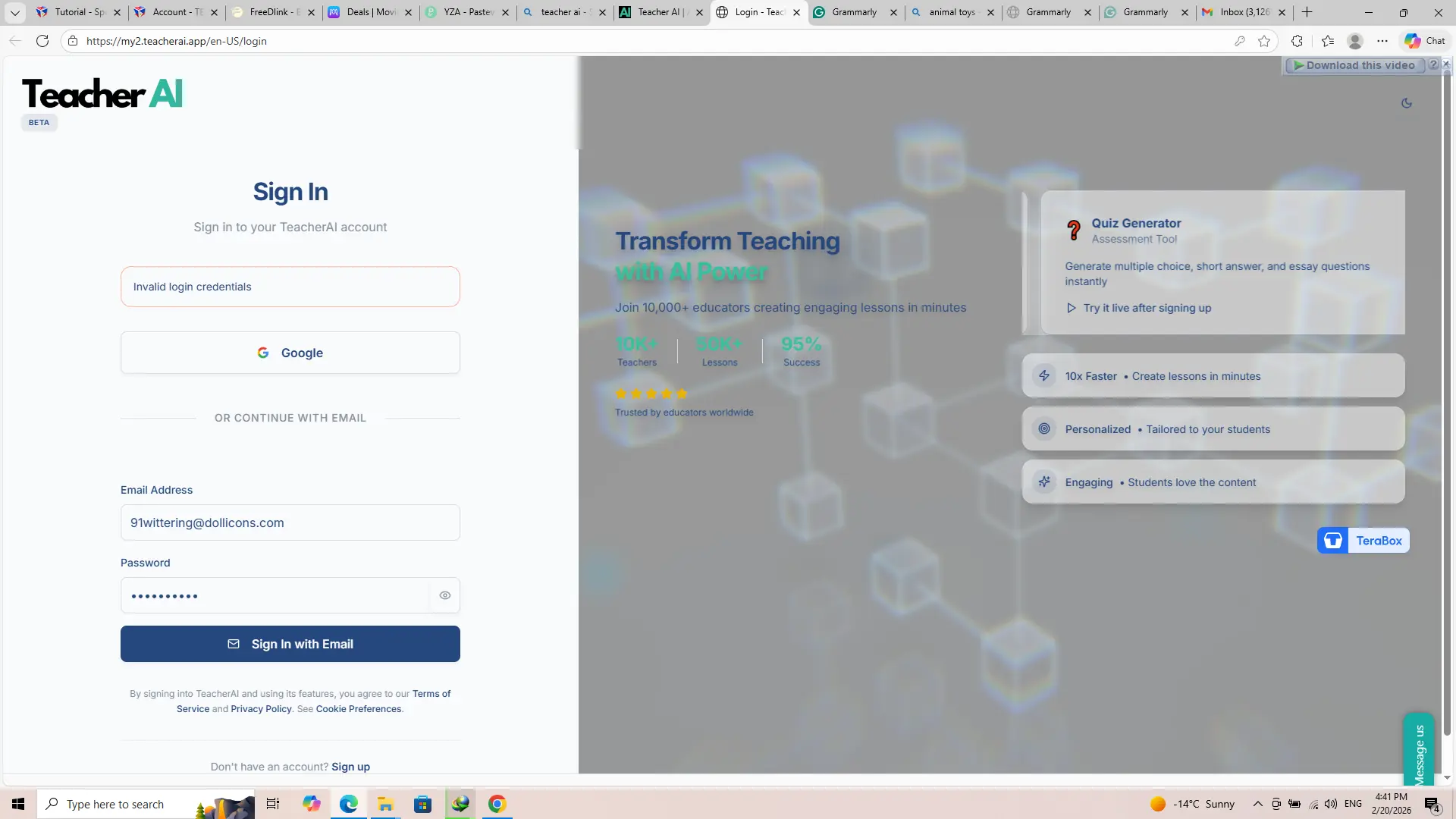This screenshot has width=1456, height=819.
Task: Click the Quiz Generator question mark icon
Action: [1073, 230]
